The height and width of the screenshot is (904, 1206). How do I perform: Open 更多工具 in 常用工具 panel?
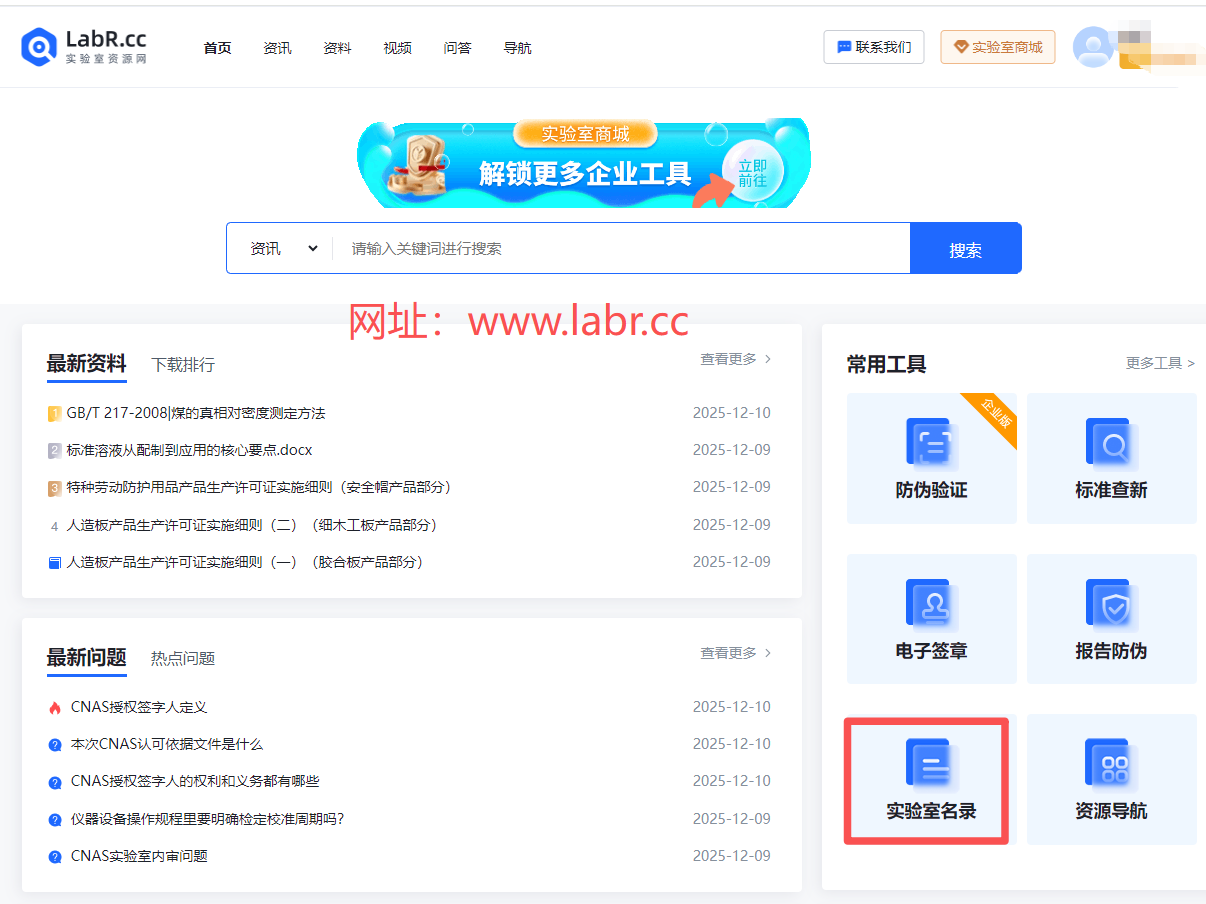point(1160,363)
